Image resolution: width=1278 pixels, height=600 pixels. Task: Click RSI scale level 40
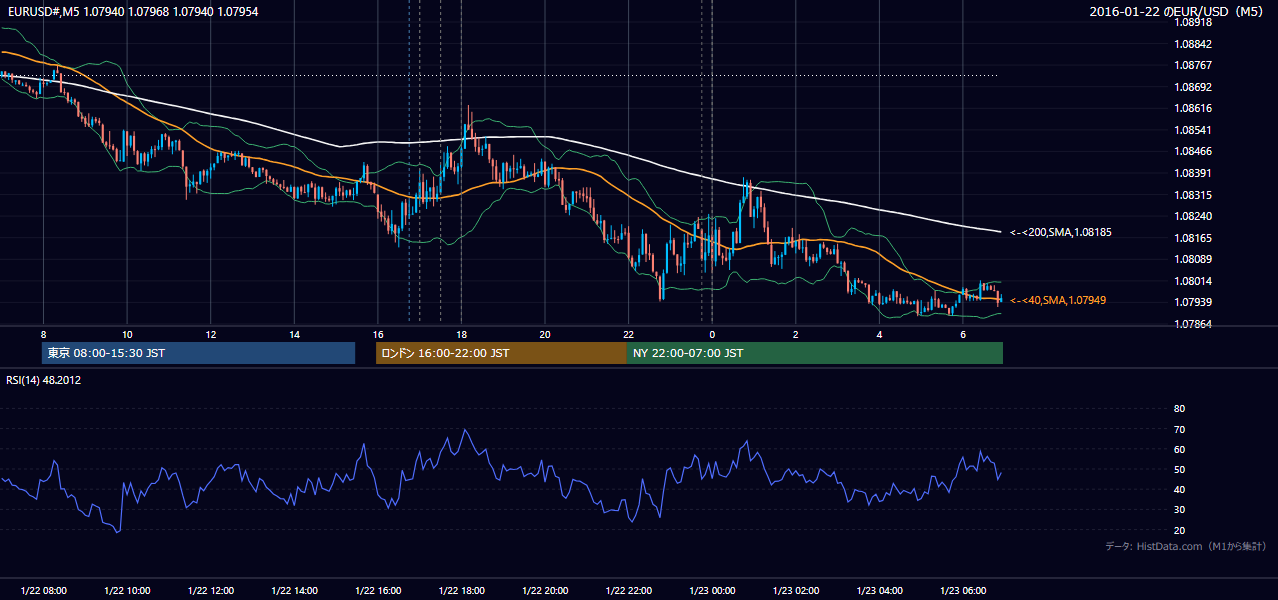pyautogui.click(x=1179, y=489)
